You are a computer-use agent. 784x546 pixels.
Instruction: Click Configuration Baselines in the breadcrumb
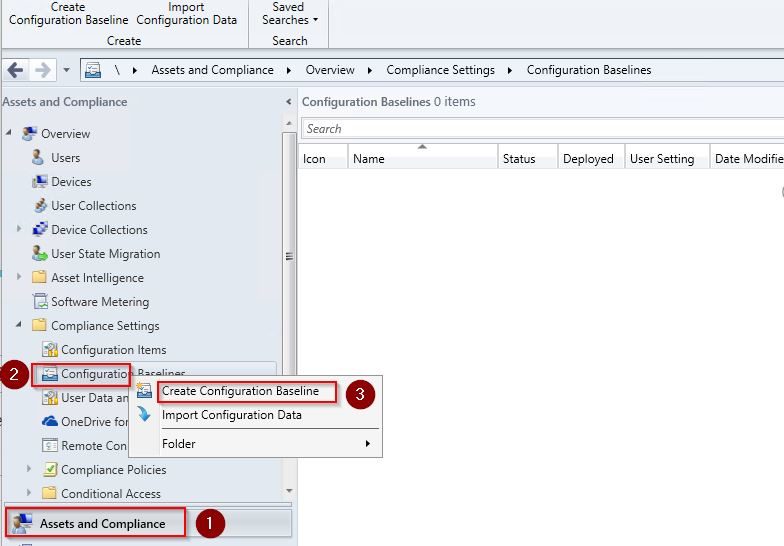tap(589, 70)
